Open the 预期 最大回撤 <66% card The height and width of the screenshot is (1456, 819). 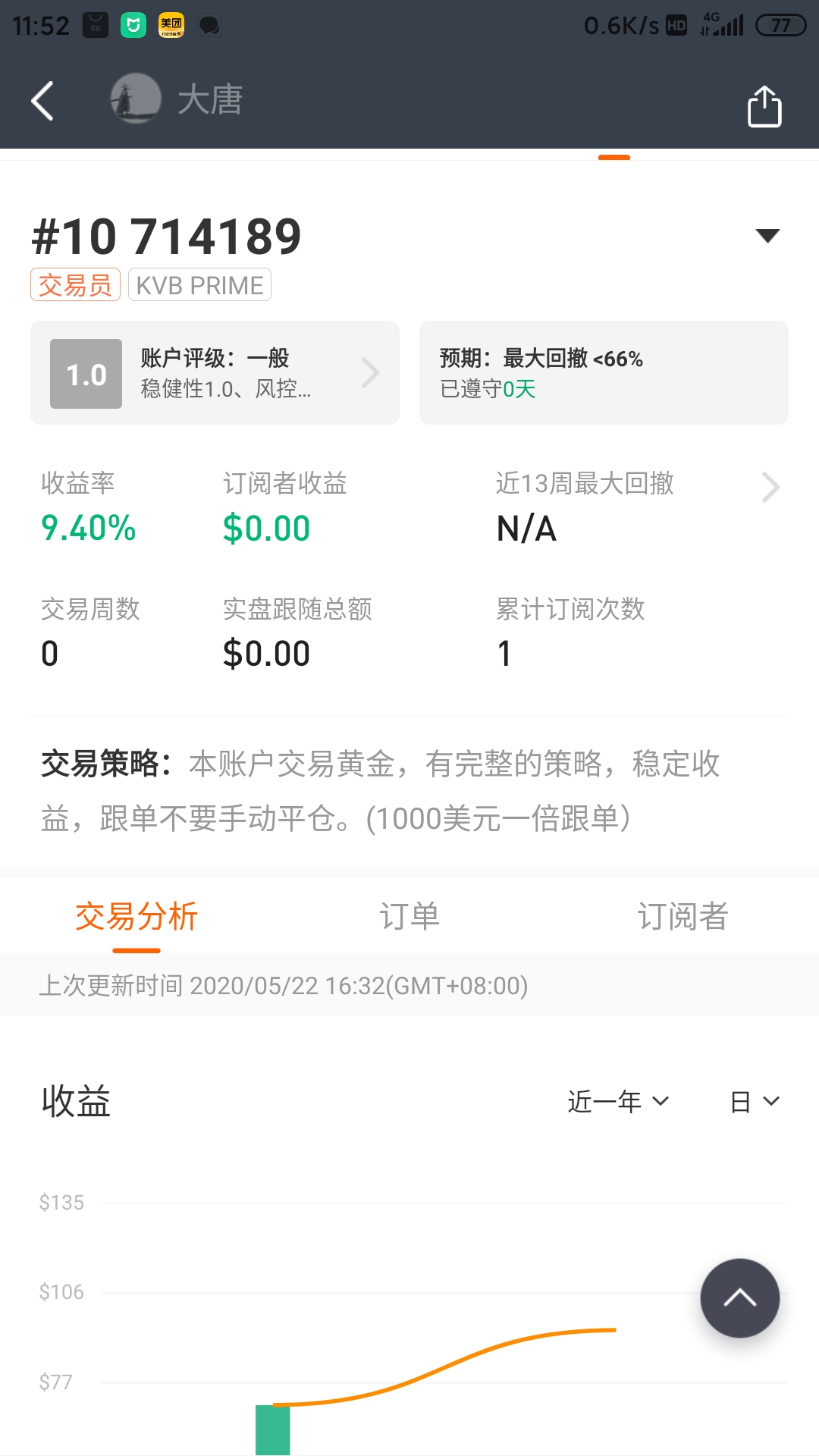604,372
